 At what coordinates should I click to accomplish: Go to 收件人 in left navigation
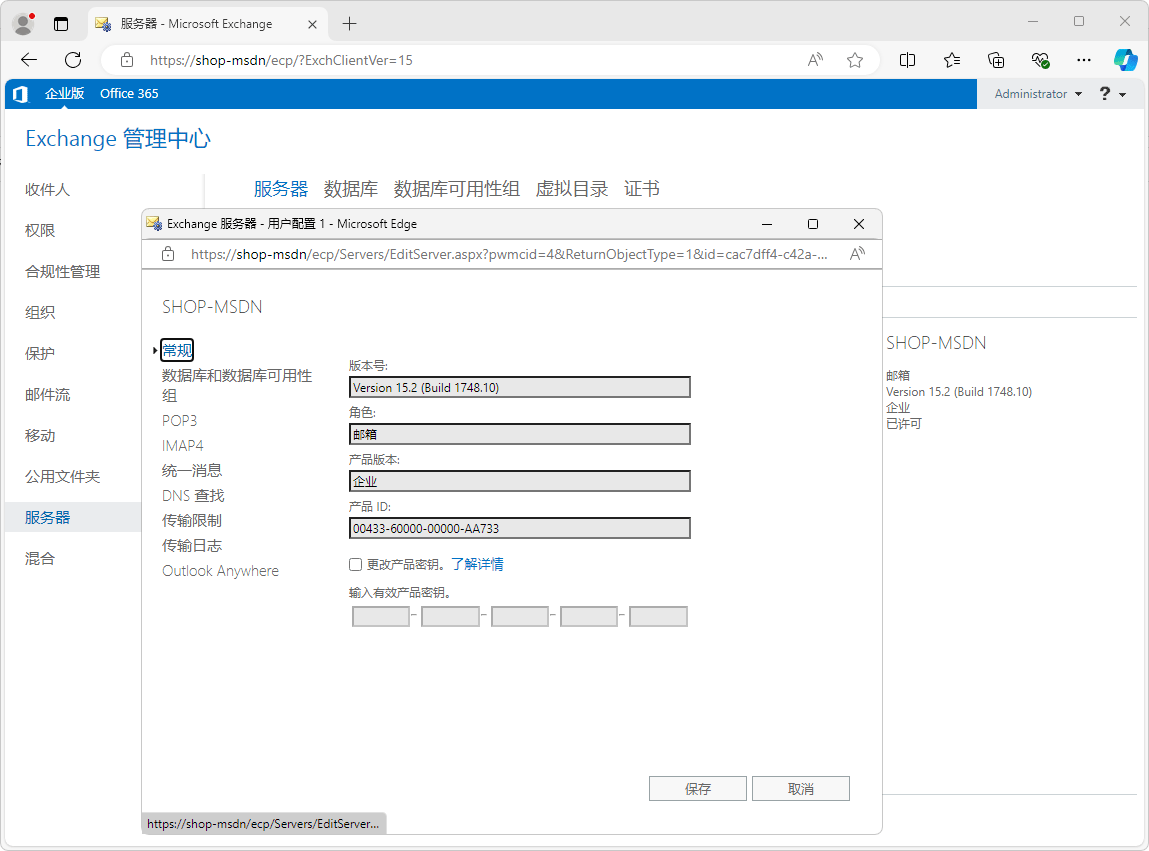pos(48,190)
